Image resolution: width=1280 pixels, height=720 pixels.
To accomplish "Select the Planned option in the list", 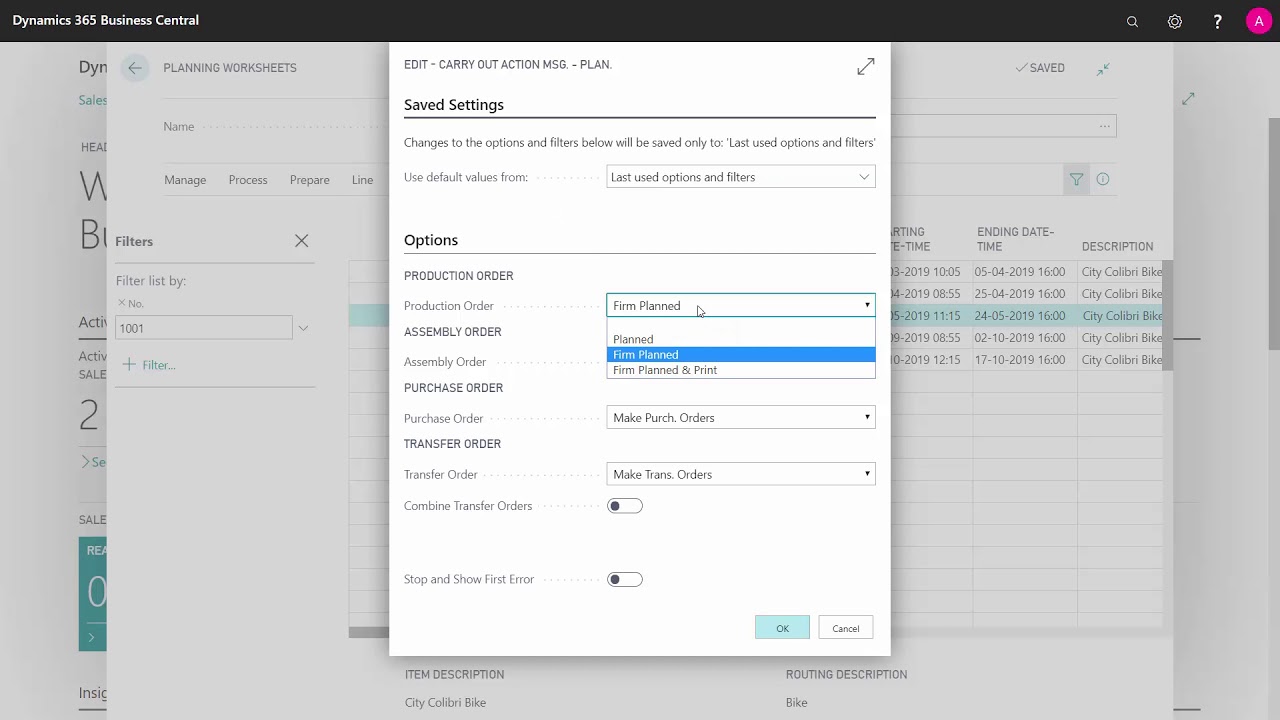I will click(634, 339).
